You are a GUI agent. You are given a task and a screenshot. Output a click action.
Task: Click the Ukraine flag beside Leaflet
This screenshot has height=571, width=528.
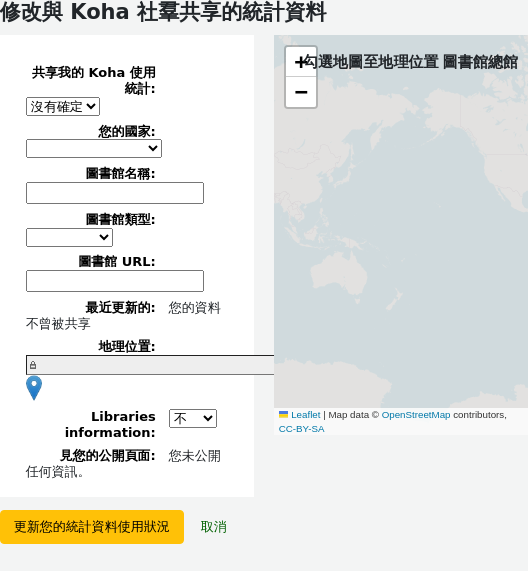[283, 414]
